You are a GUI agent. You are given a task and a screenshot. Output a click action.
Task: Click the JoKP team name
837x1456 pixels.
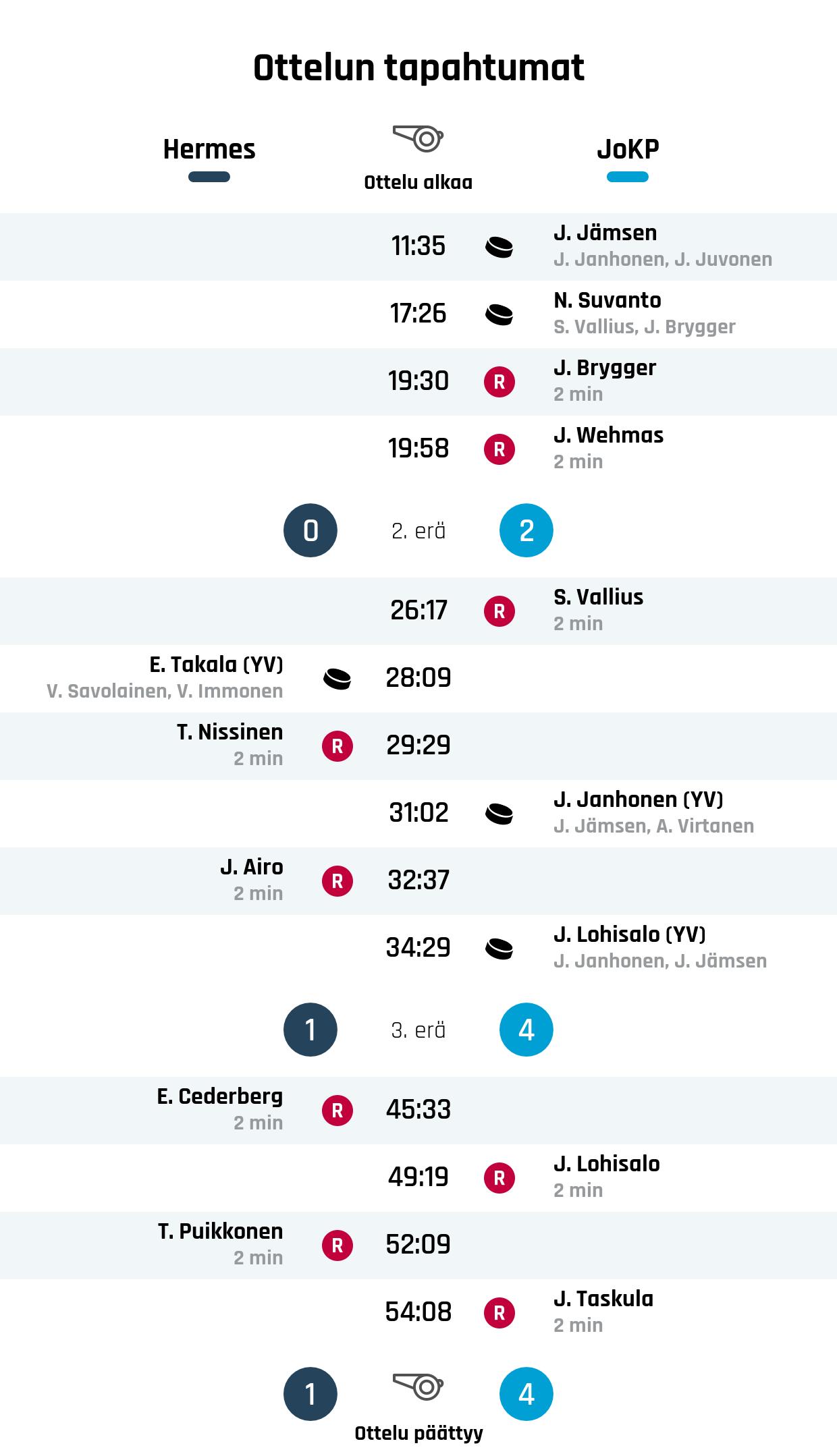click(x=628, y=149)
